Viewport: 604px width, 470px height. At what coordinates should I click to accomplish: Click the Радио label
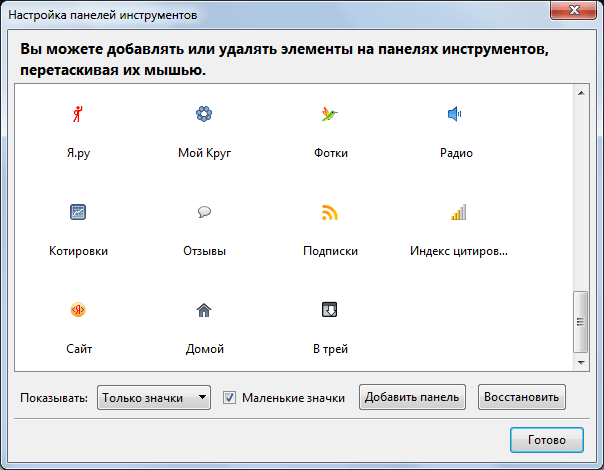(456, 153)
